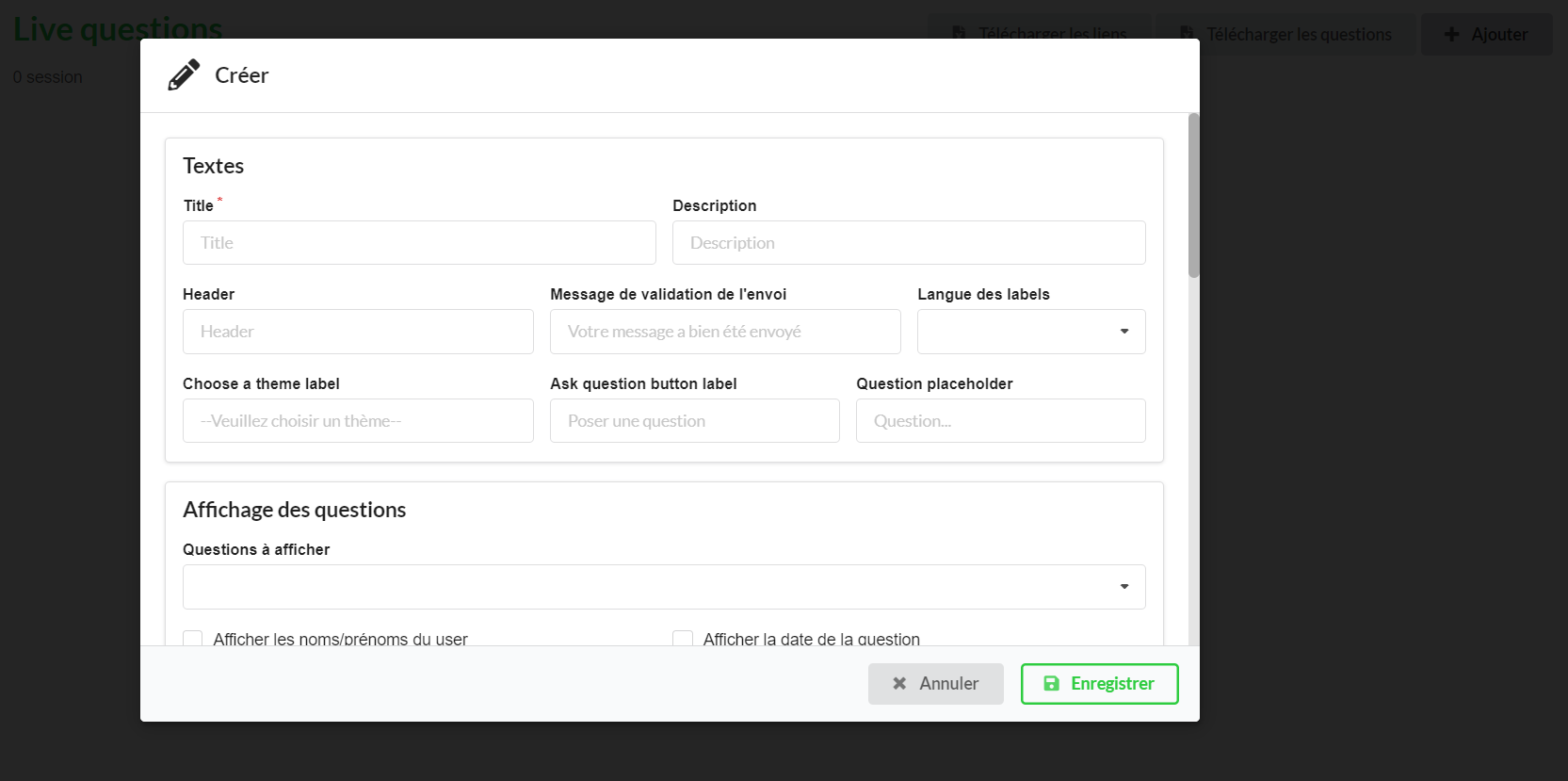
Task: Click the Ask question button label field
Action: pyautogui.click(x=694, y=421)
